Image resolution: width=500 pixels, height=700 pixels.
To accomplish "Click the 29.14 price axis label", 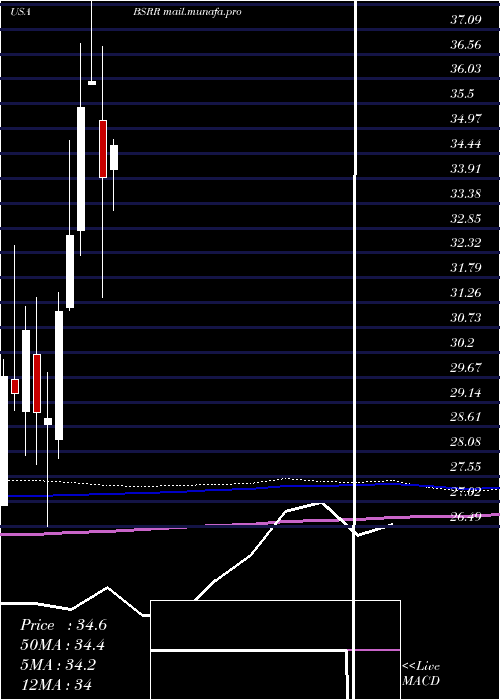I will pyautogui.click(x=466, y=393).
